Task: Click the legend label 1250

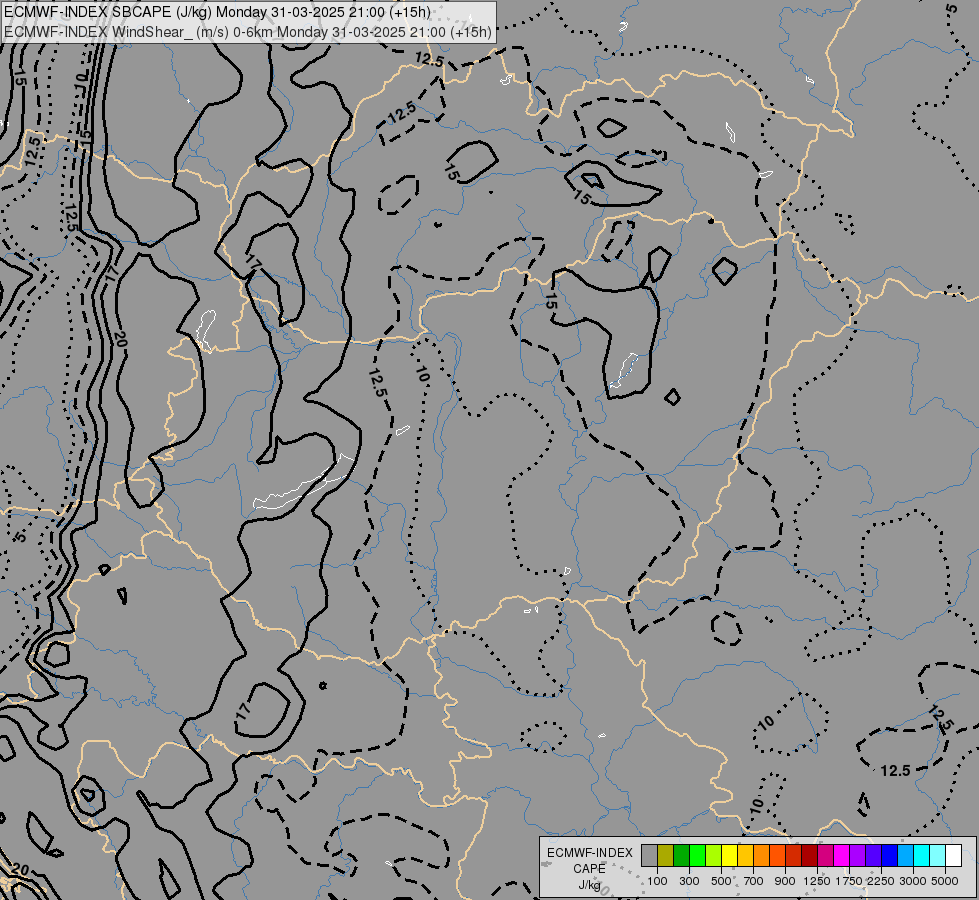Action: point(817,881)
